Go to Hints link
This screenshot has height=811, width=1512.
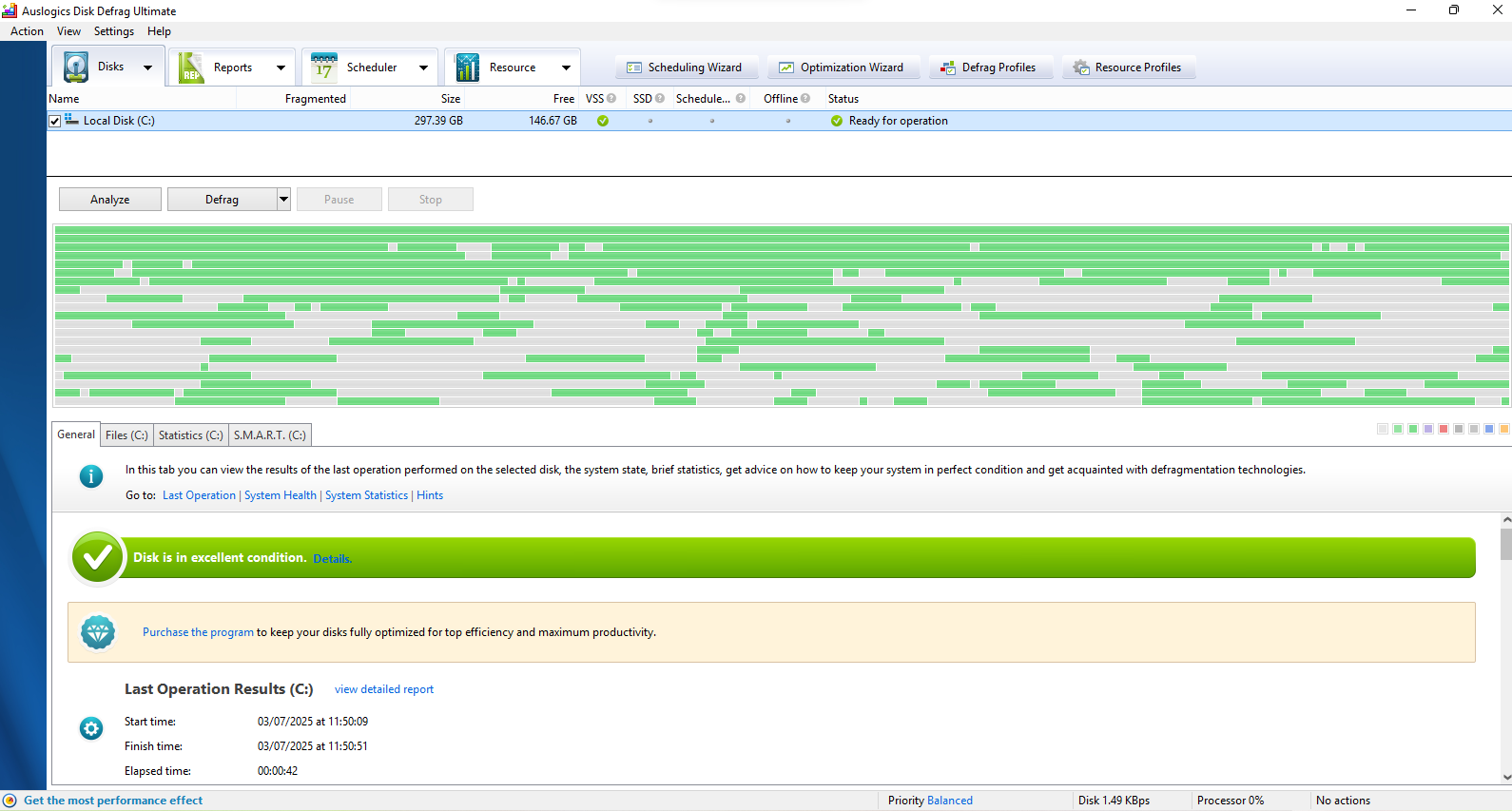click(x=430, y=495)
